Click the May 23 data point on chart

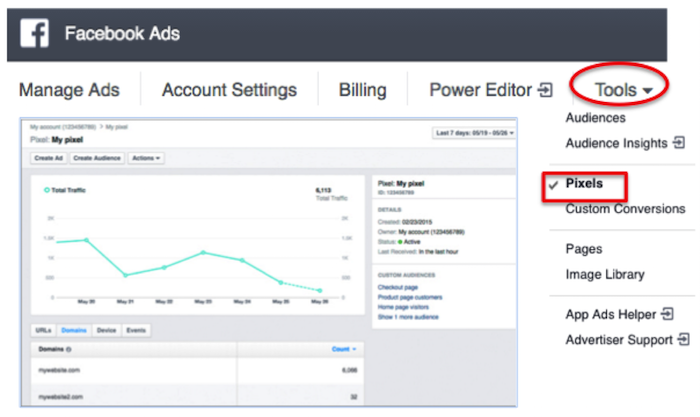point(203,253)
